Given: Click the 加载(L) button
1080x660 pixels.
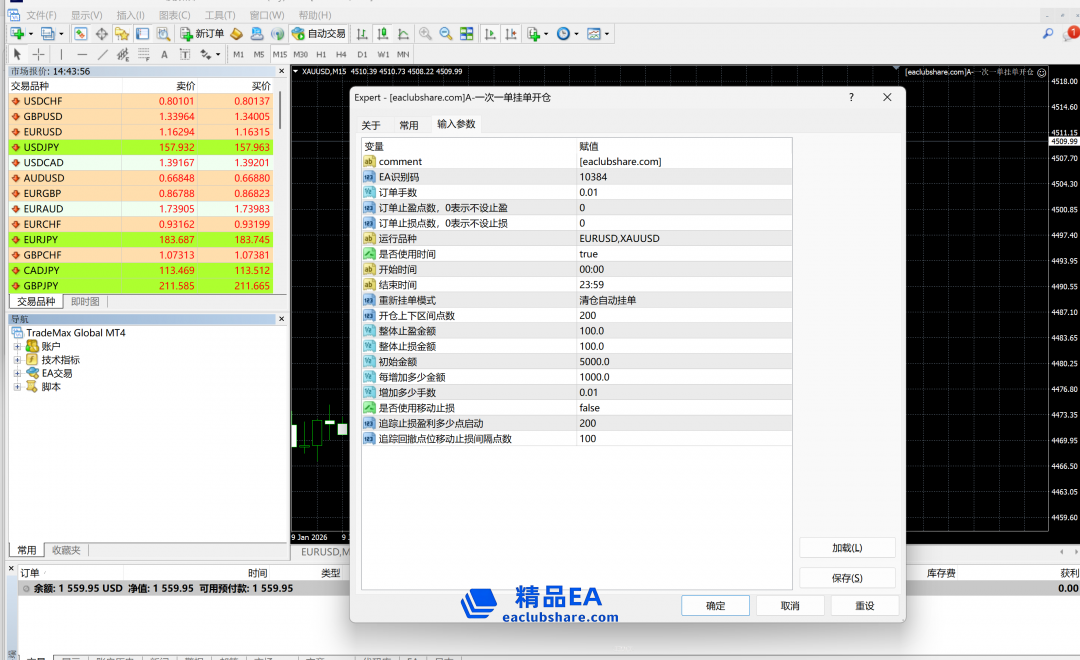Looking at the screenshot, I should point(847,548).
